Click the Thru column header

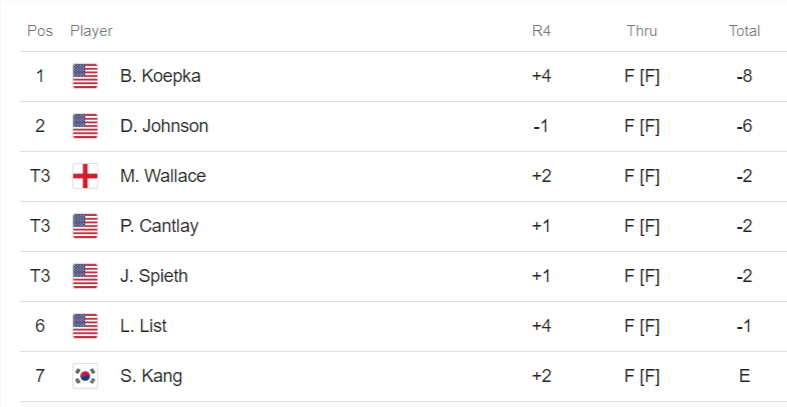[642, 31]
